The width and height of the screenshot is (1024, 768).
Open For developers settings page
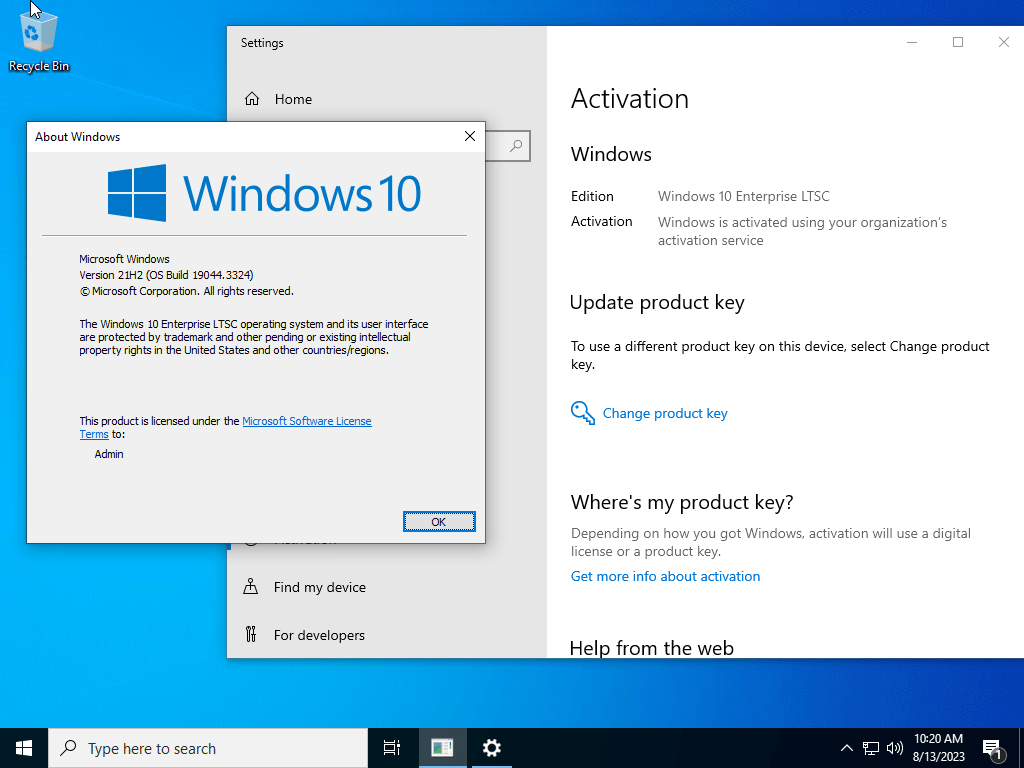point(319,635)
